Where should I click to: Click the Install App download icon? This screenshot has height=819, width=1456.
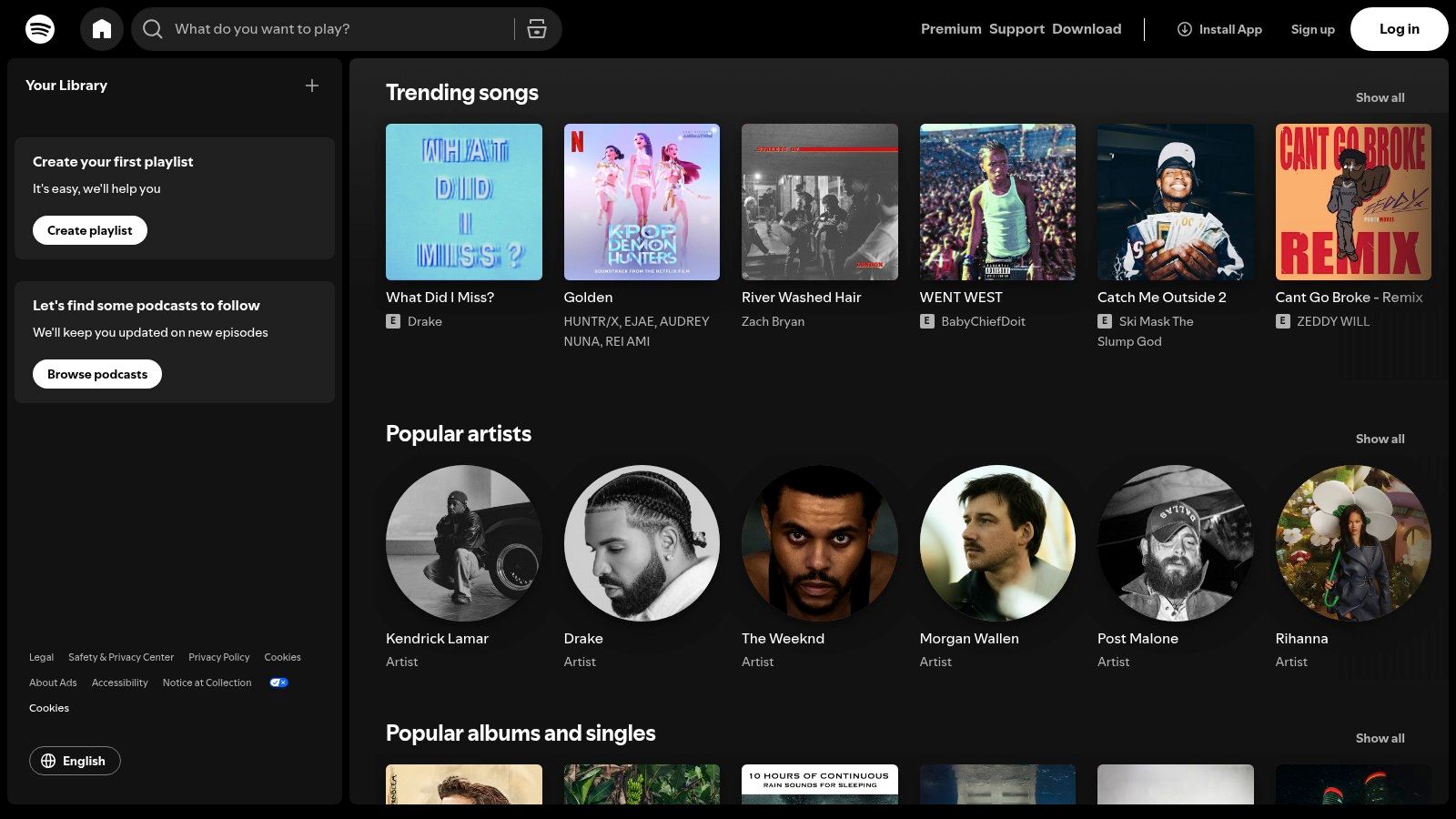click(x=1185, y=29)
